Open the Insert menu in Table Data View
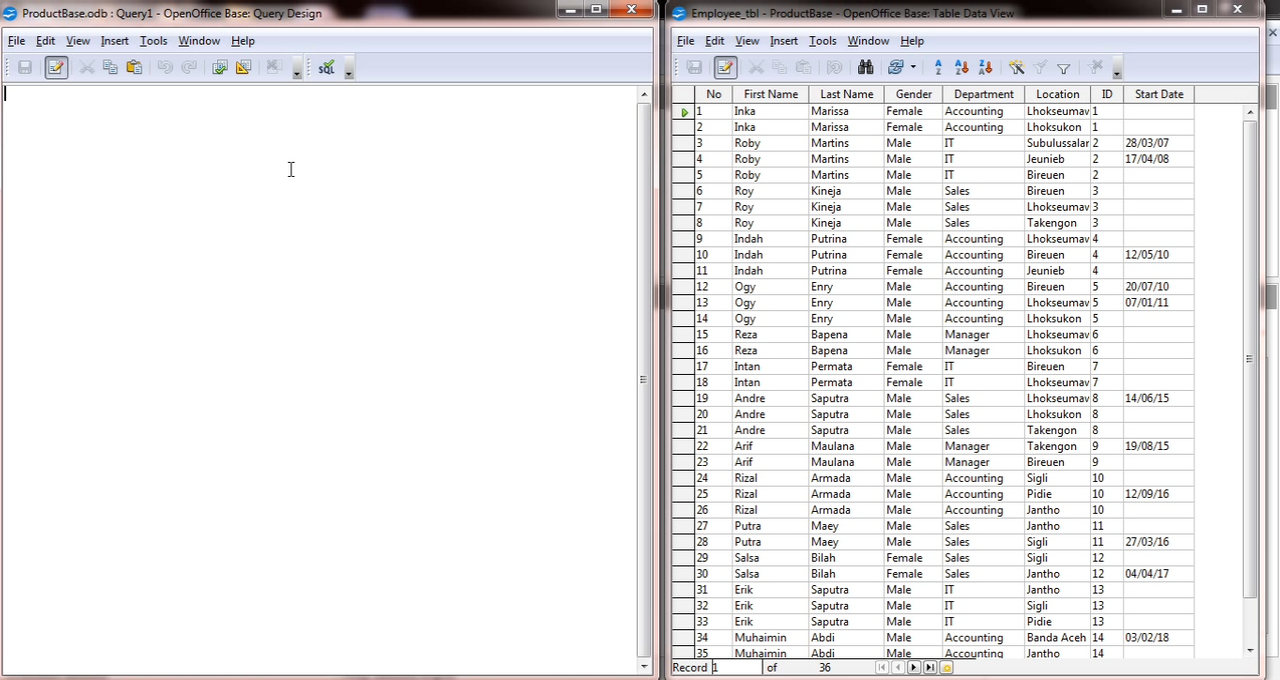The width and height of the screenshot is (1280, 680). pyautogui.click(x=784, y=41)
